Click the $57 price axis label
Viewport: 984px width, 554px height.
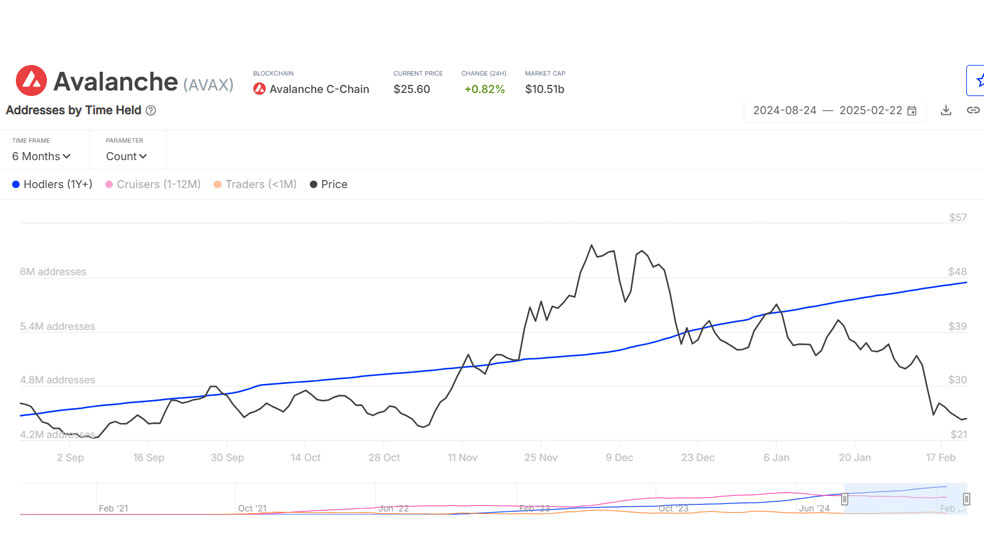958,218
